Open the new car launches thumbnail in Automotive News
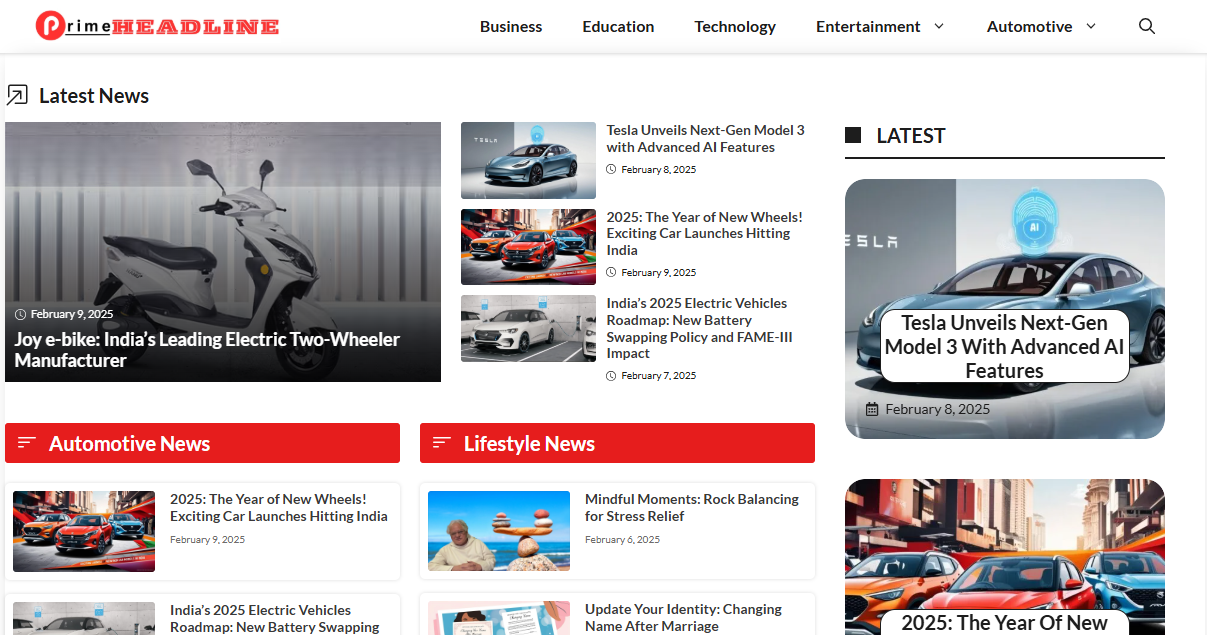1207x635 pixels. pos(84,531)
